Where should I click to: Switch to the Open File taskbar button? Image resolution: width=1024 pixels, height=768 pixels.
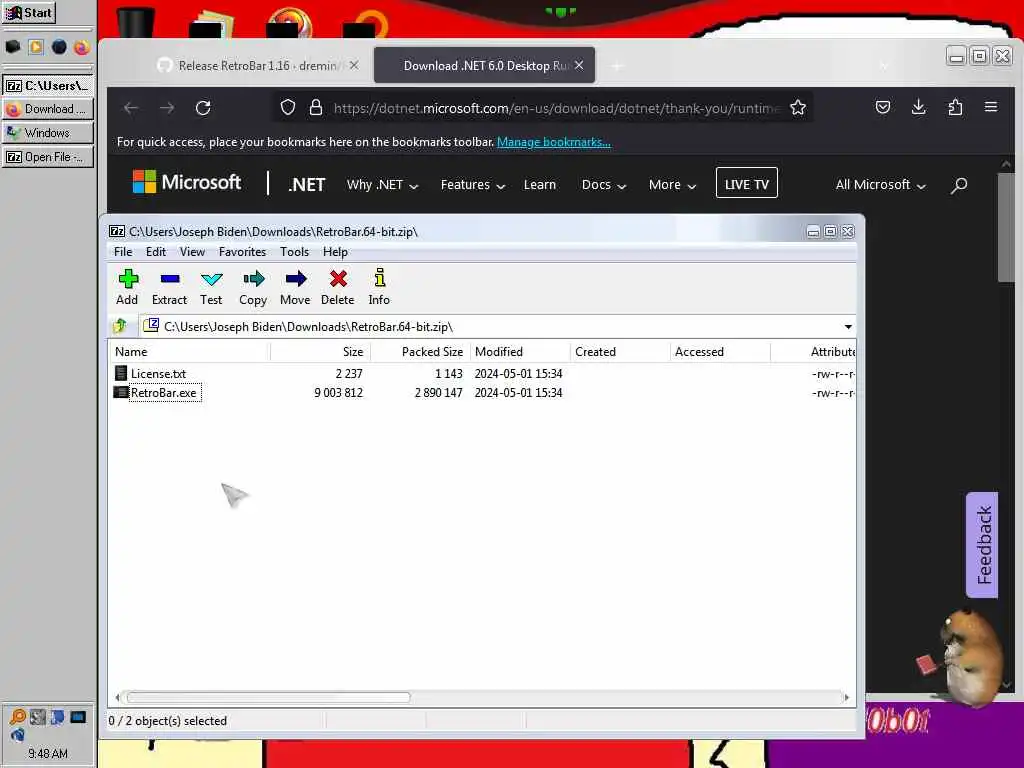click(x=48, y=157)
